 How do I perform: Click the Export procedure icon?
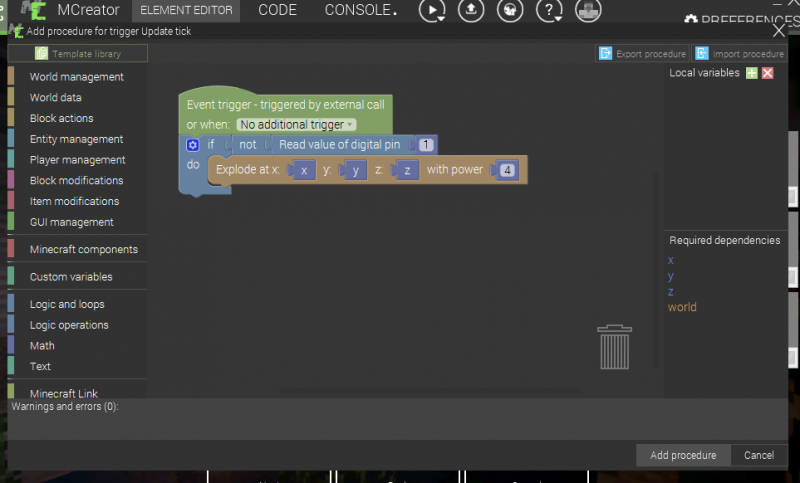point(605,54)
